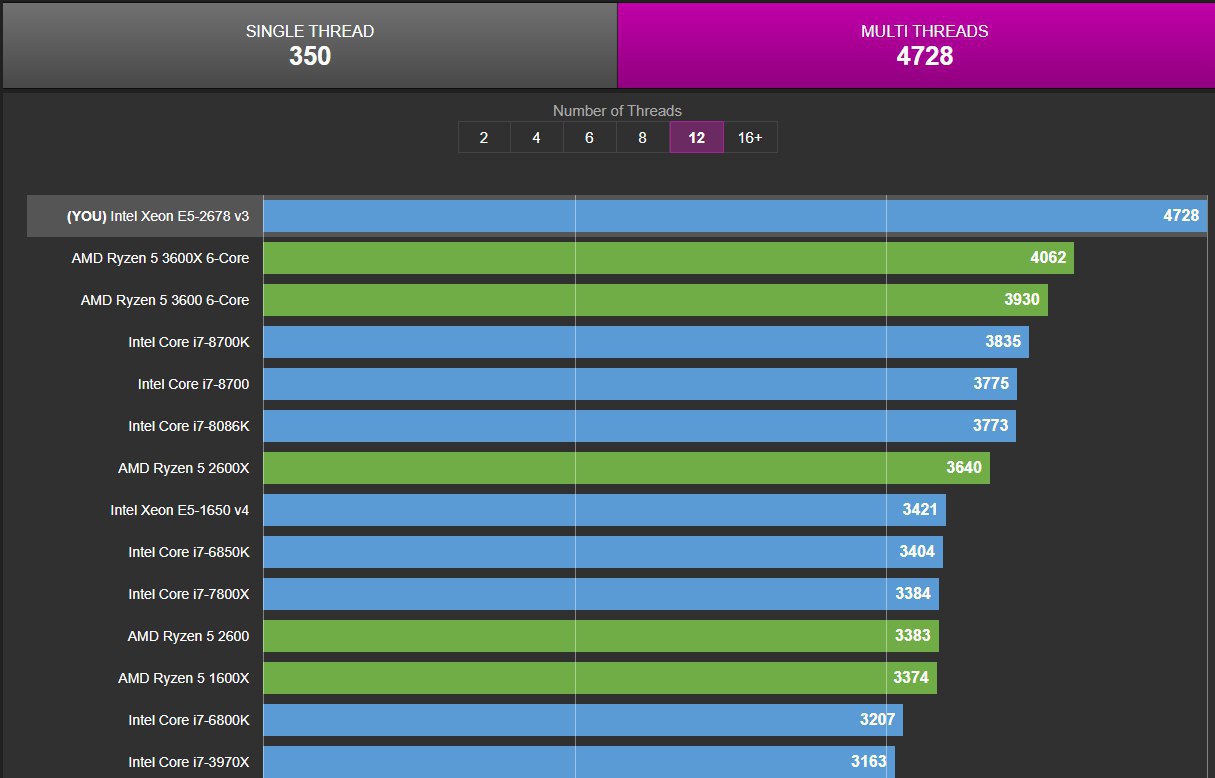Select the Intel Core i7-8700 label
Viewport: 1215px width, 778px height.
(194, 384)
